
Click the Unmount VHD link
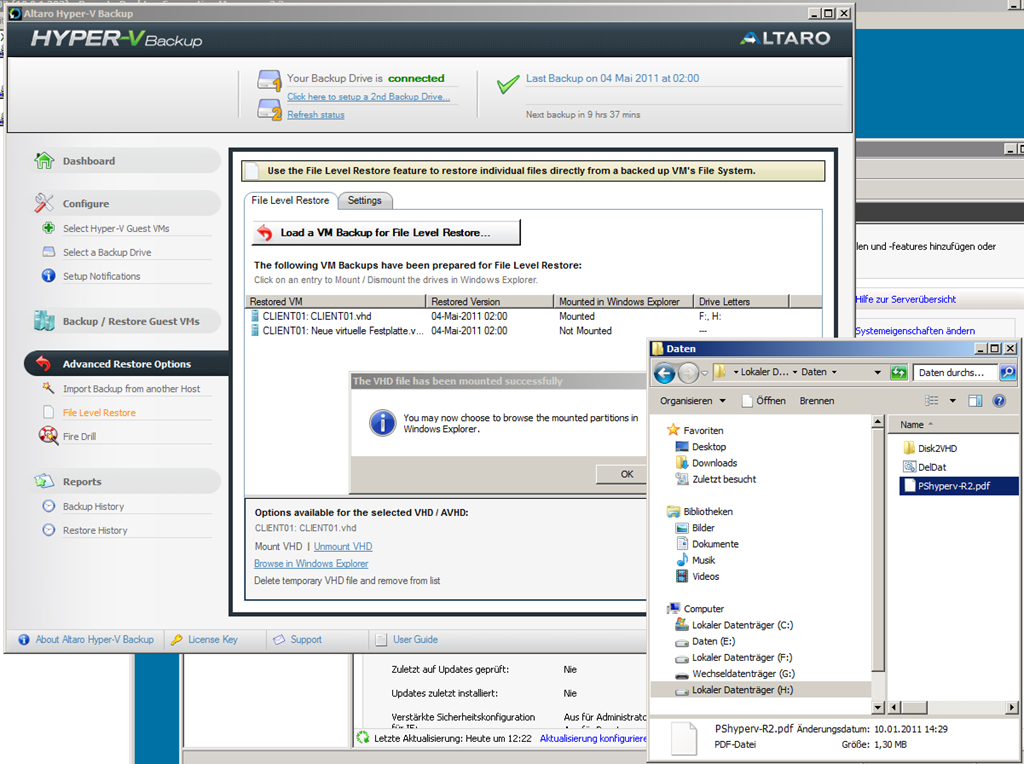click(x=343, y=547)
